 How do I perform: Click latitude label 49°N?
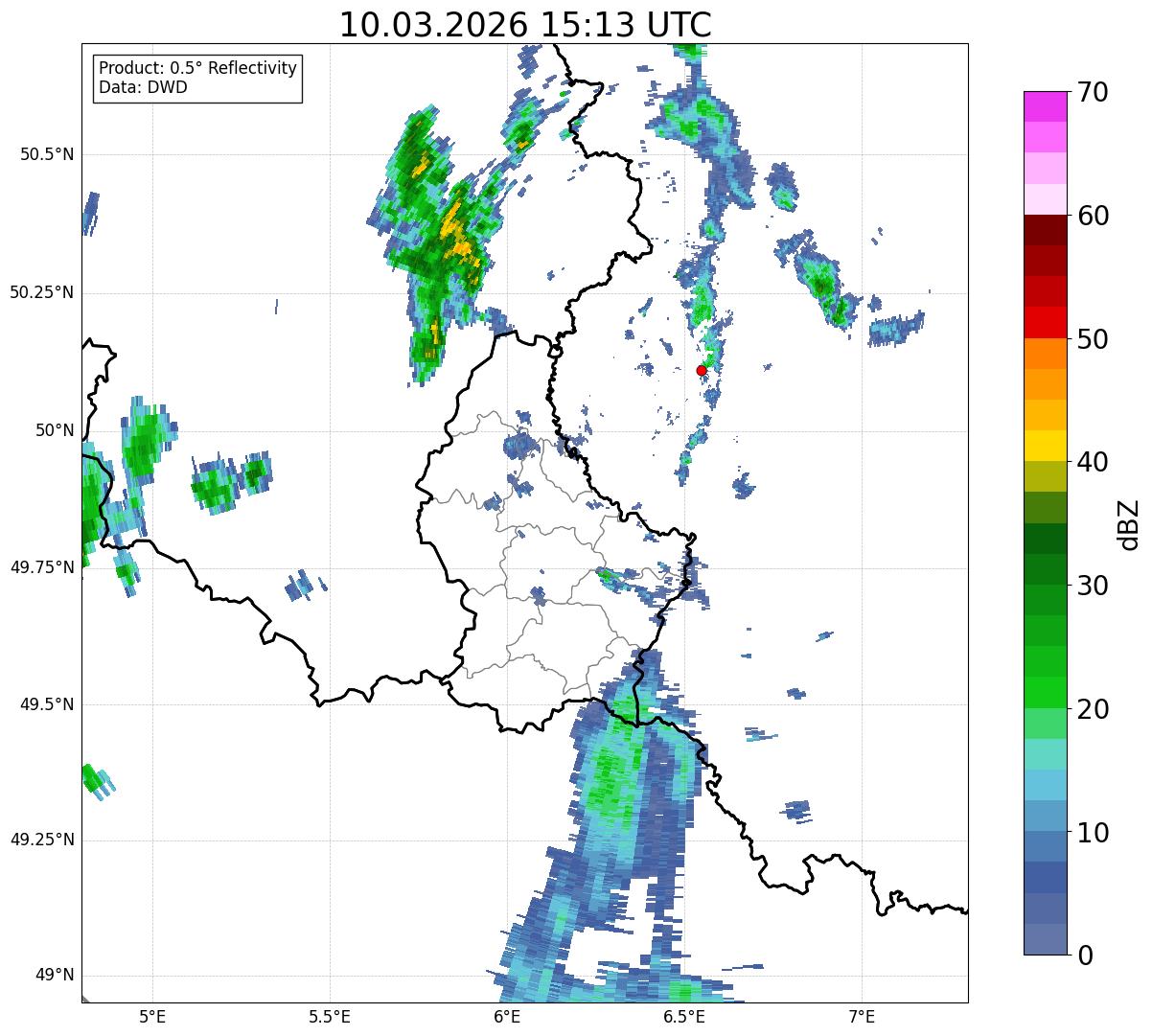(x=55, y=976)
